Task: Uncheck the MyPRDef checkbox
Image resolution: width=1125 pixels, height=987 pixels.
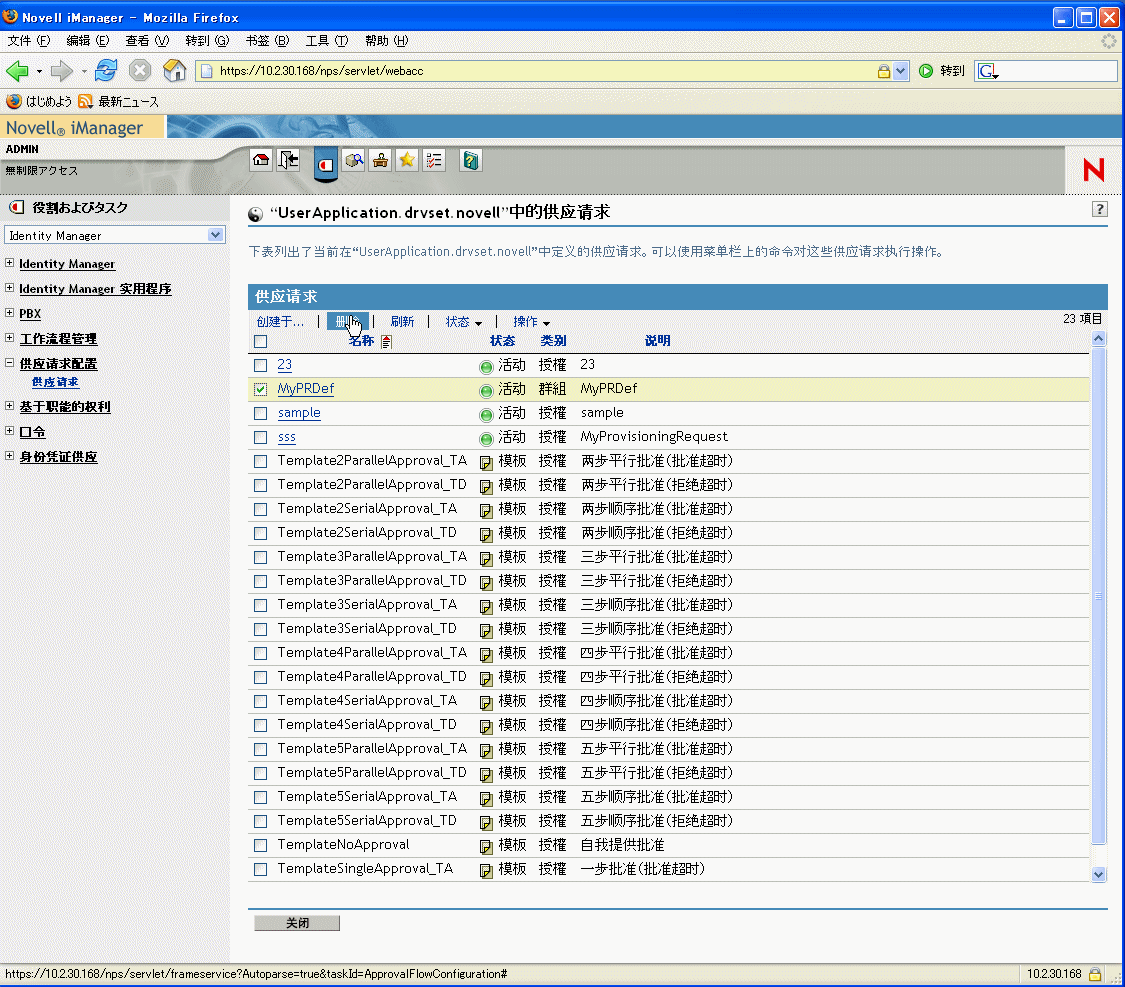Action: [260, 389]
